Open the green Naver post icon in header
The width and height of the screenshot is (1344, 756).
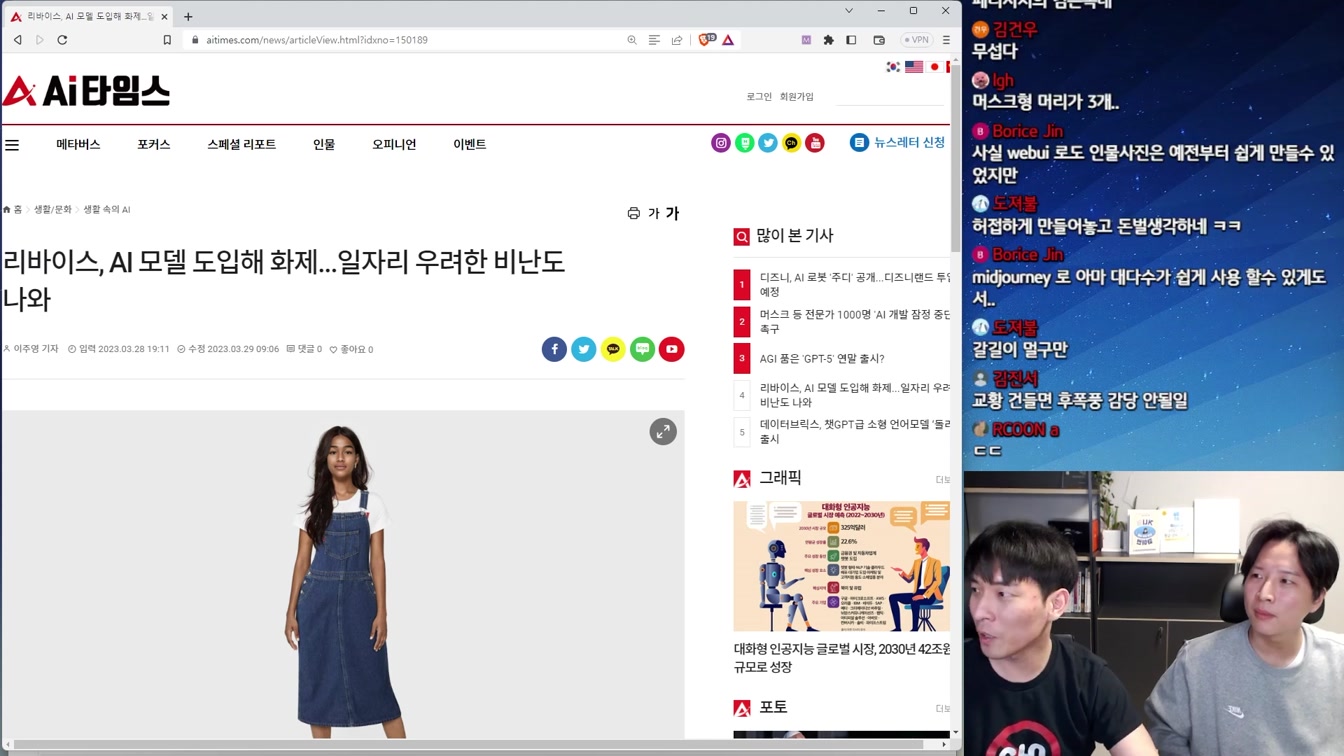click(x=745, y=143)
